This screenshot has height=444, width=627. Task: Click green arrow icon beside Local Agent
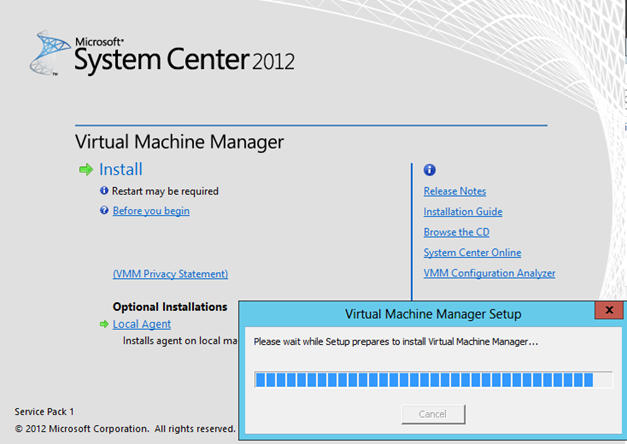click(104, 324)
